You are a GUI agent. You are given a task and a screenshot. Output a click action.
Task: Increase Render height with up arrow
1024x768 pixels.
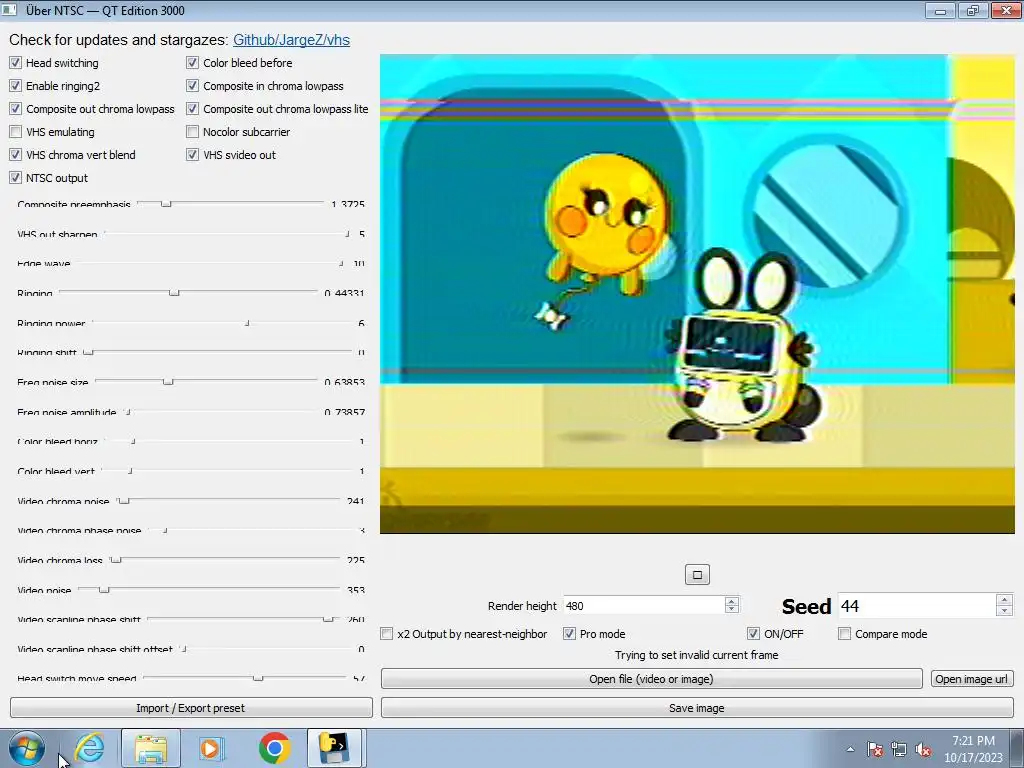click(731, 601)
